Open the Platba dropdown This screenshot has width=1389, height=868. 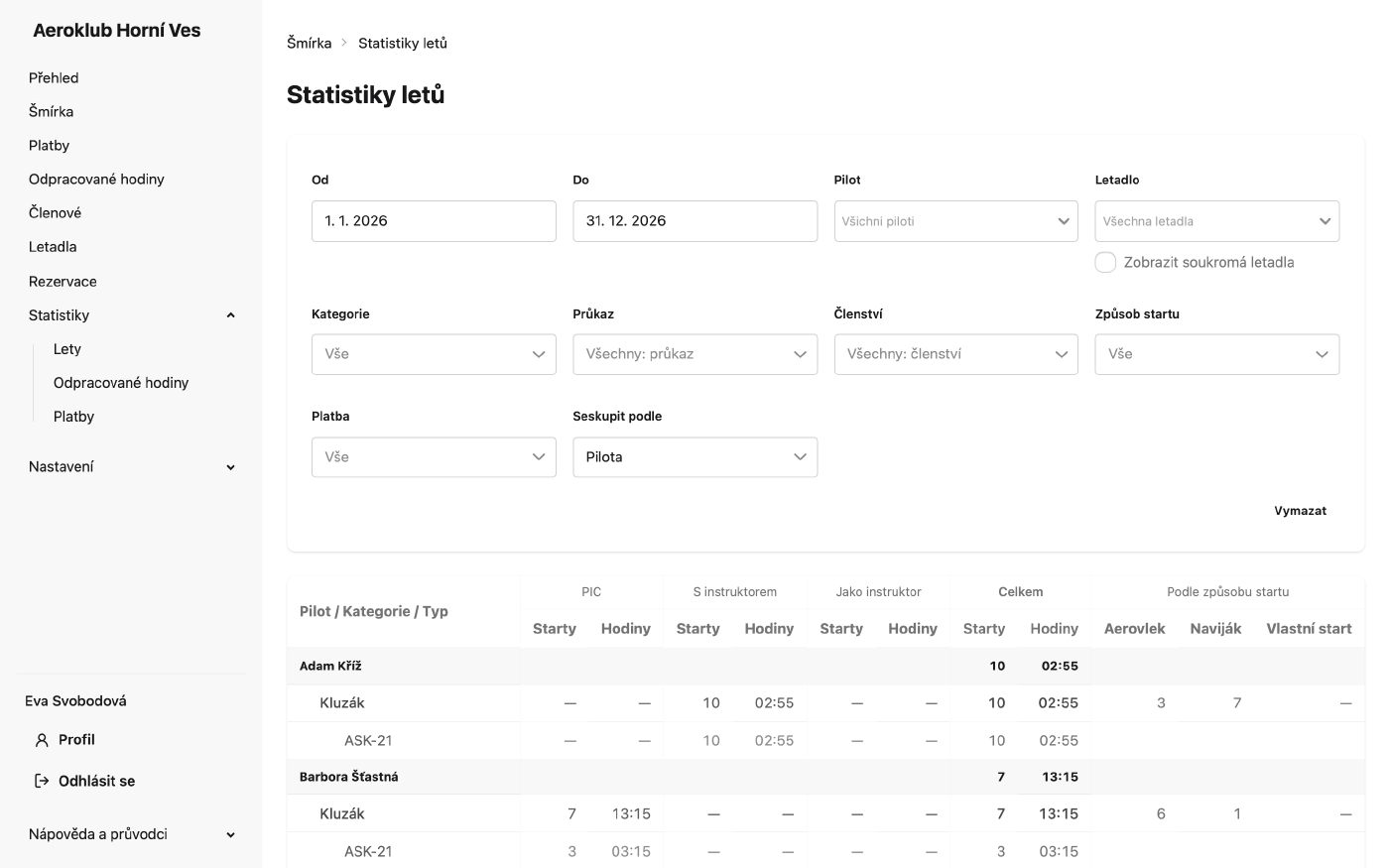(x=434, y=457)
